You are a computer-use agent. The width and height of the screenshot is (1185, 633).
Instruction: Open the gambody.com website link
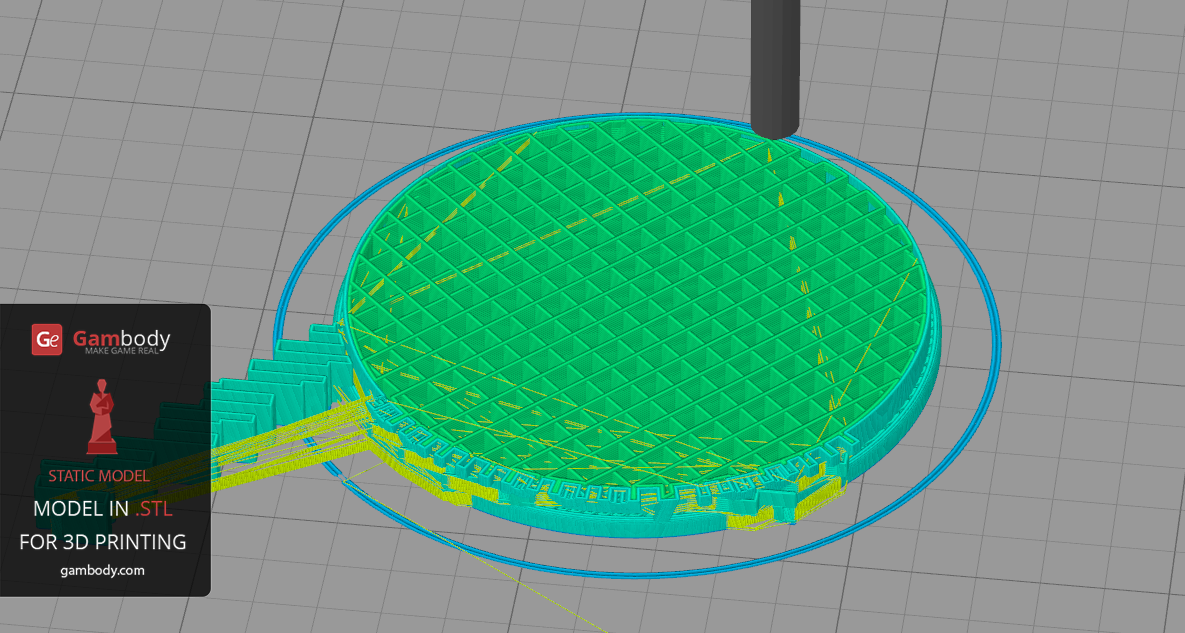(x=102, y=570)
